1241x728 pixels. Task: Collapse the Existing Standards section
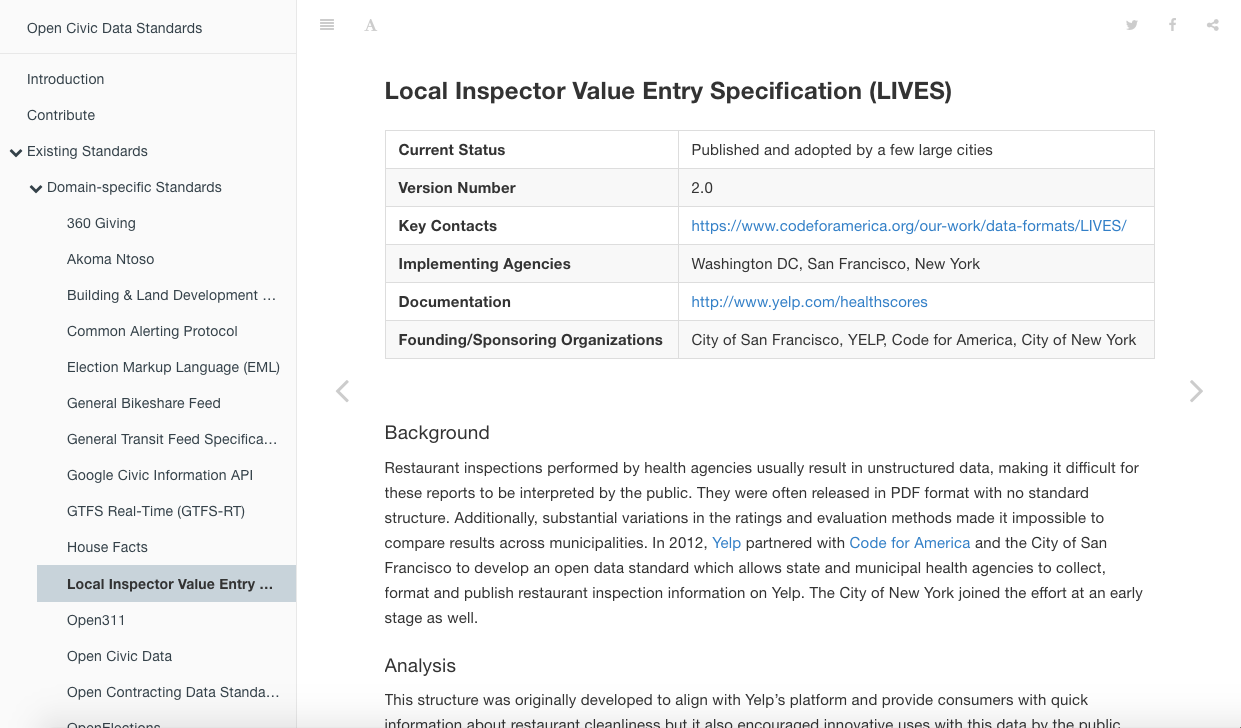pyautogui.click(x=15, y=151)
